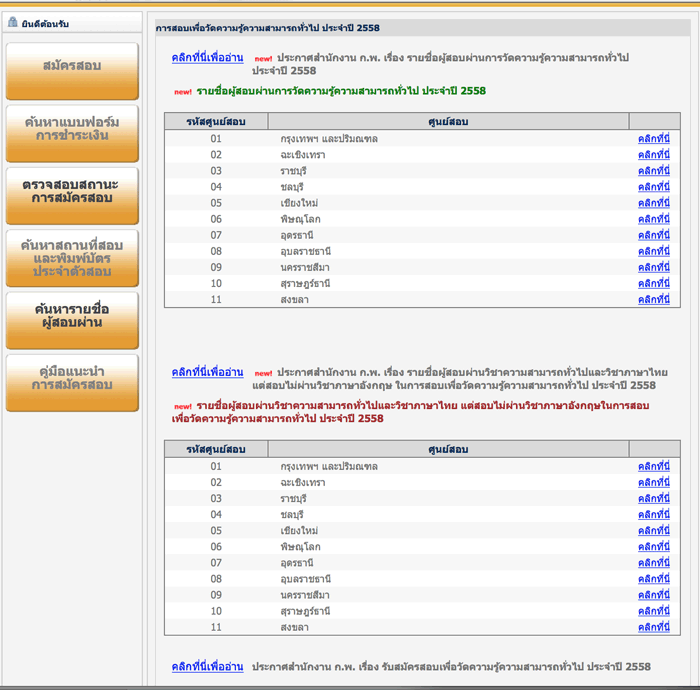Open คลิกที่นี่ for เชียงใหม่ in first table
The image size is (700, 690).
pos(653,203)
